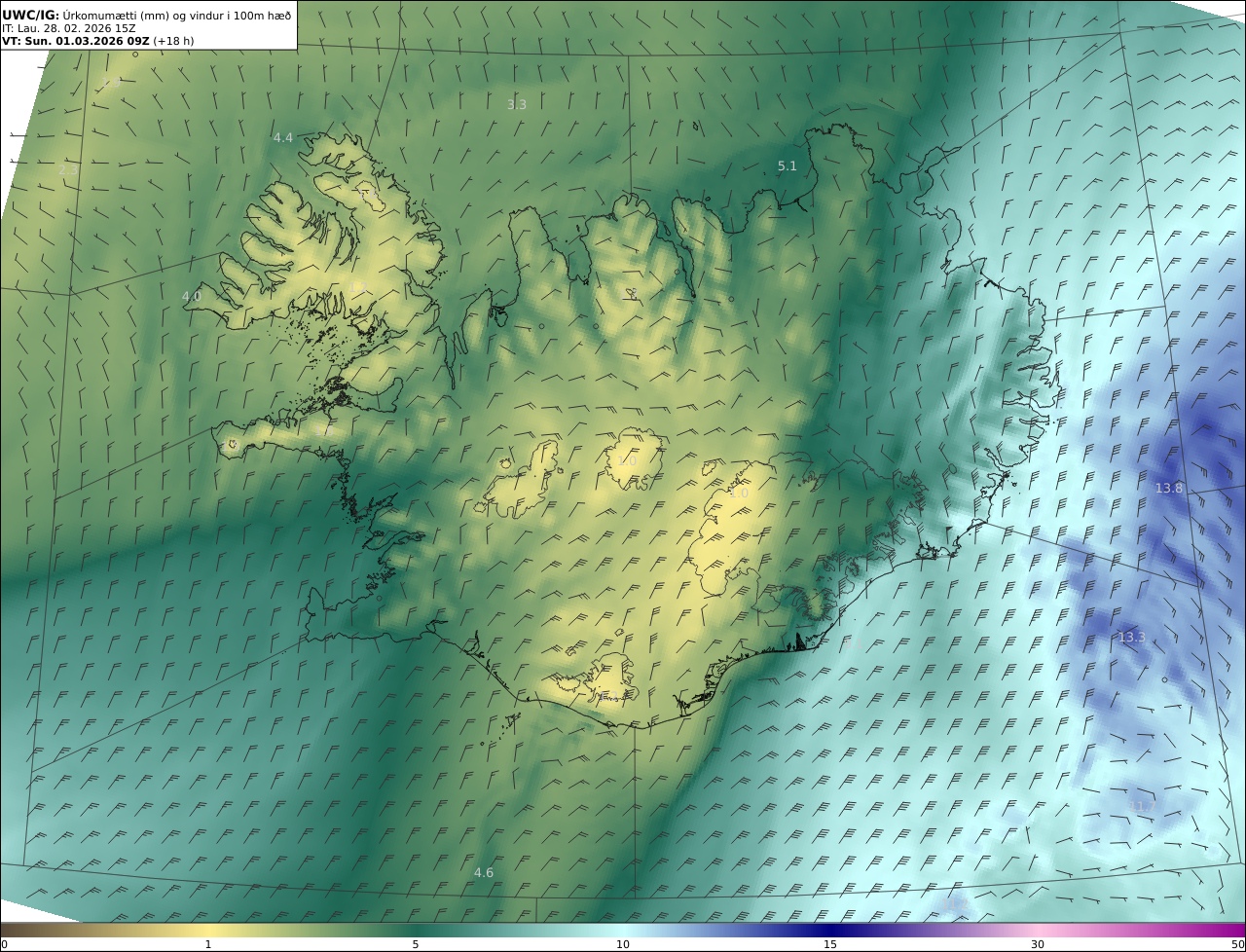The image size is (1246, 952).
Task: Click the 1.0 value on Hofsjökull glacier
Action: pos(628,461)
